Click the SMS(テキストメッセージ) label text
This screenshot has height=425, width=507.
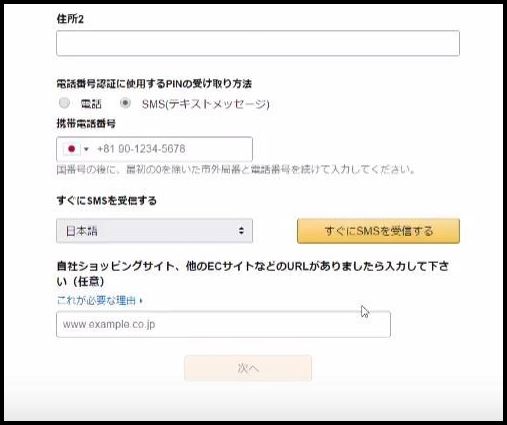pyautogui.click(x=206, y=104)
